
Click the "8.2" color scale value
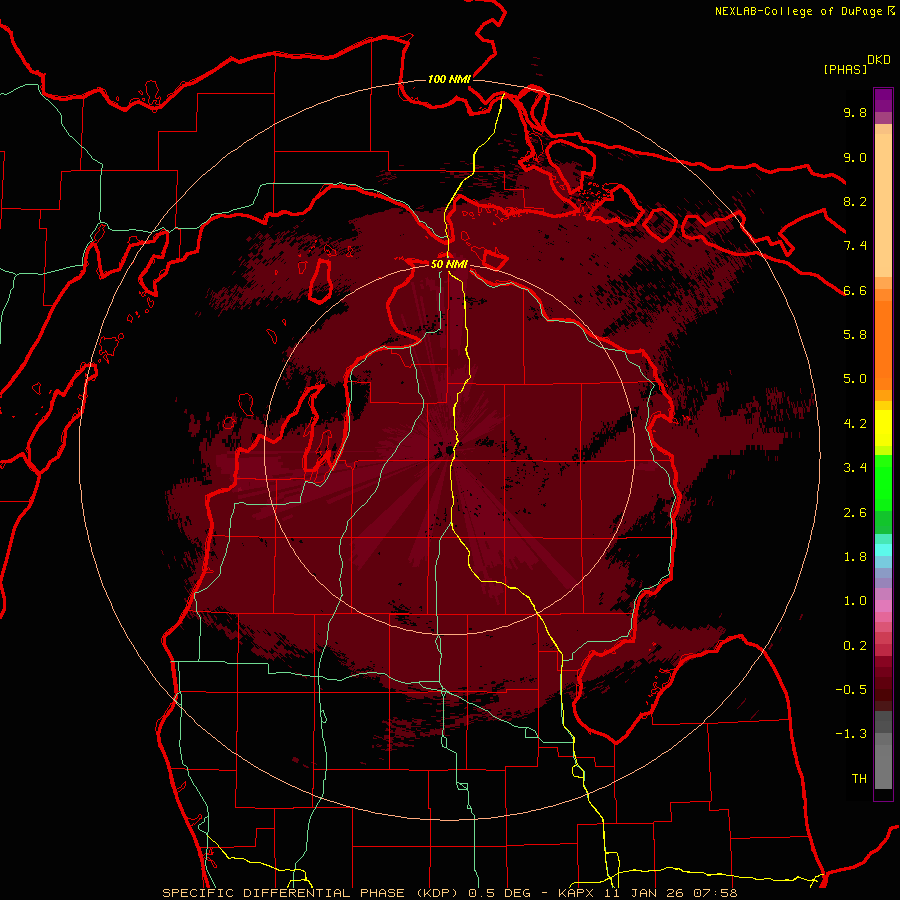pyautogui.click(x=855, y=201)
